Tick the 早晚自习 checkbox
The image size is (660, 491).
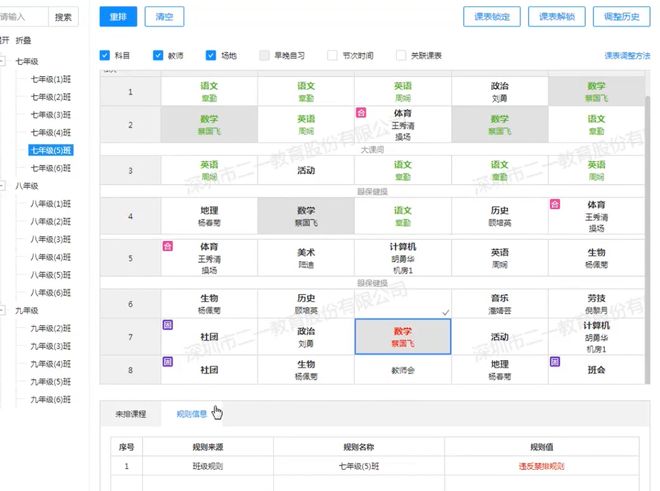[264, 55]
